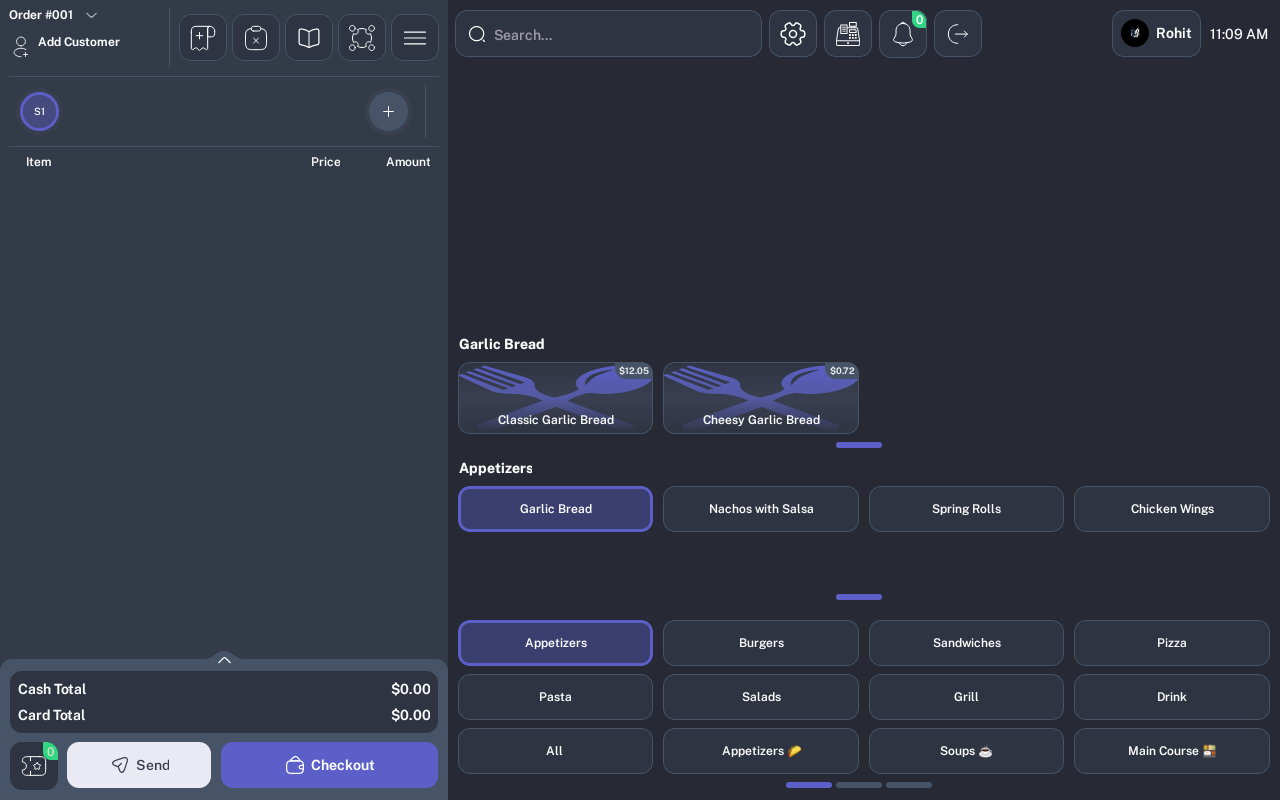Open settings gear icon

793,34
